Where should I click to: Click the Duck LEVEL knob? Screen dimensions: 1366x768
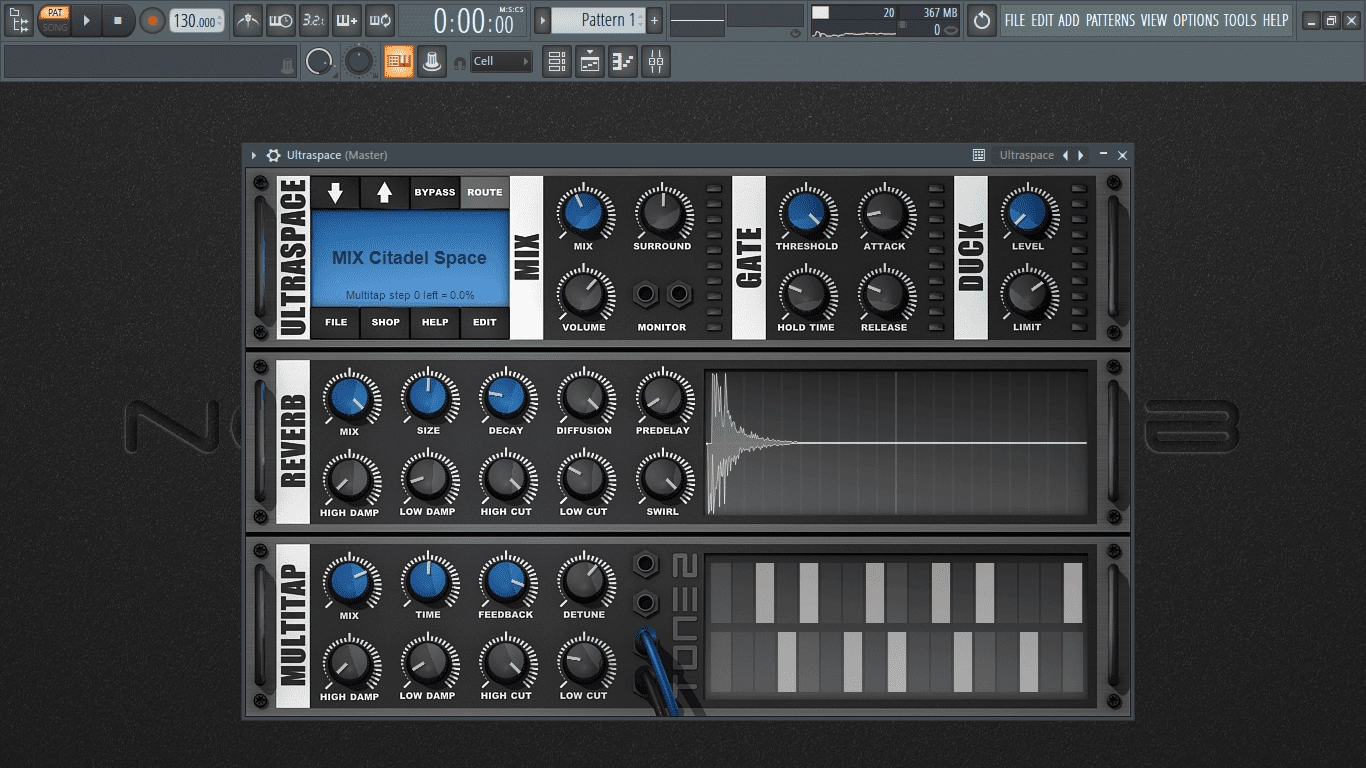(1027, 212)
